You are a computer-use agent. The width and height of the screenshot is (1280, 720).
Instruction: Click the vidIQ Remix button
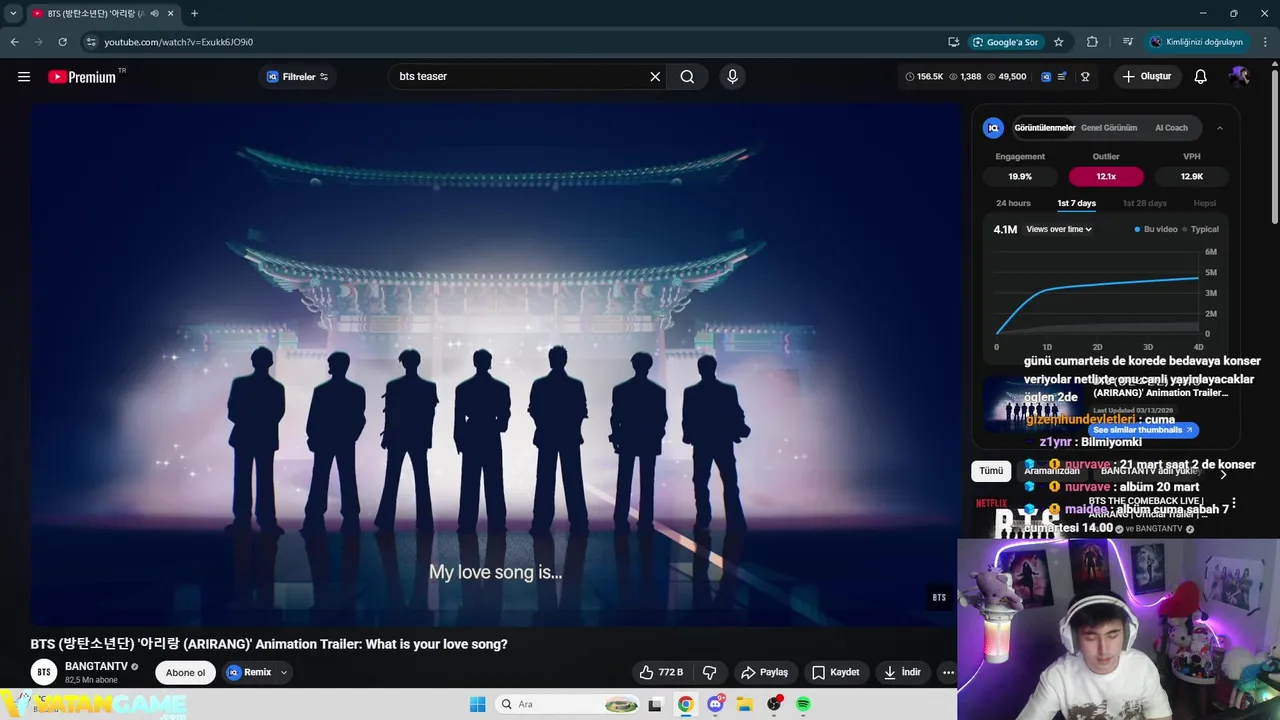click(250, 672)
